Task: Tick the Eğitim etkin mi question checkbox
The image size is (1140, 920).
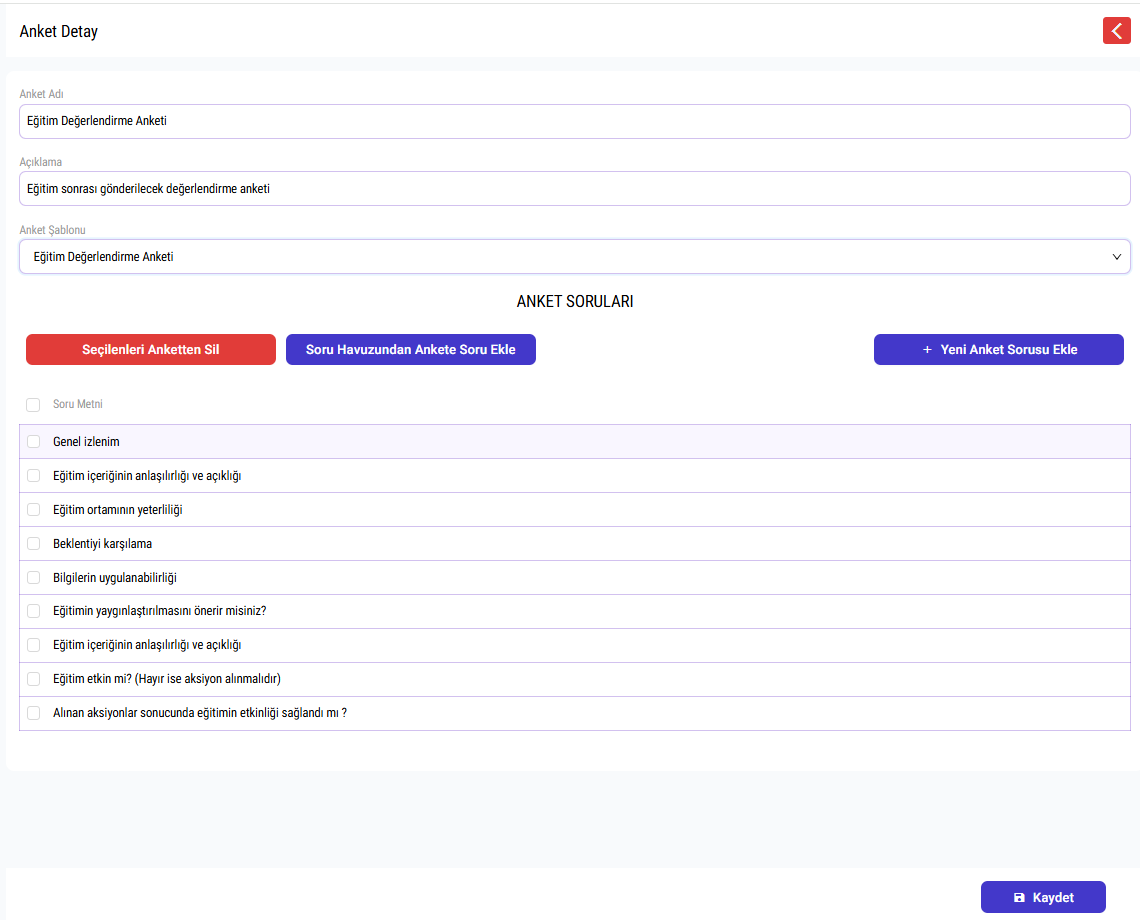Action: (33, 679)
